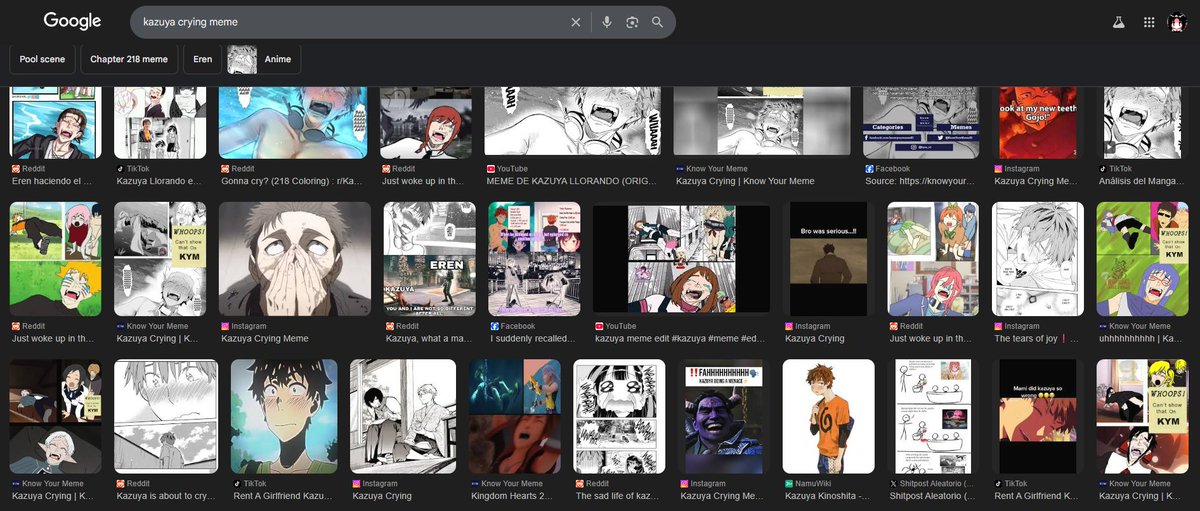
Task: Start voice search with the microphone icon
Action: pos(606,22)
